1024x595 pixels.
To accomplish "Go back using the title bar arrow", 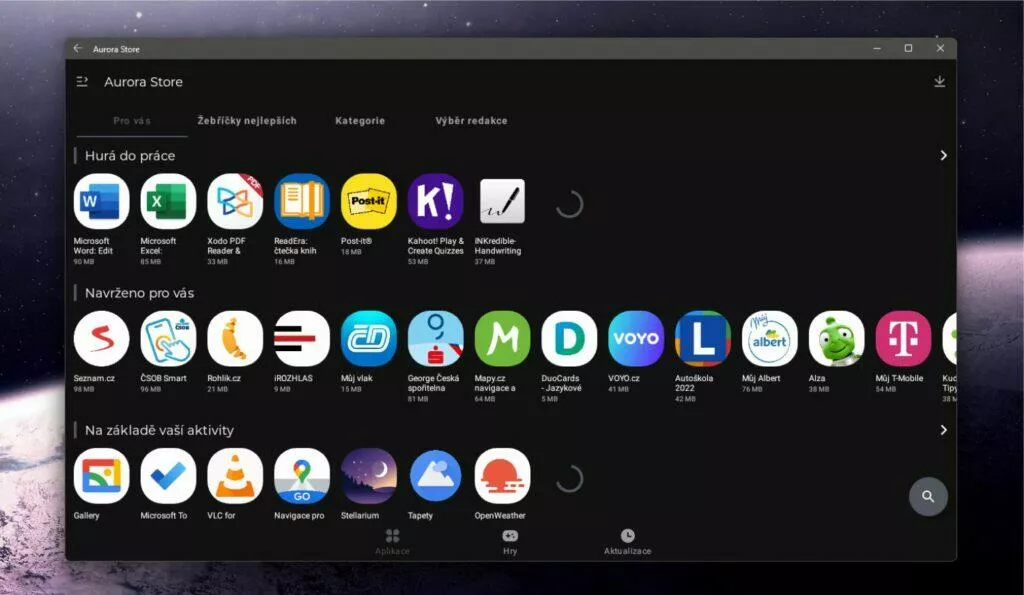I will coord(78,48).
